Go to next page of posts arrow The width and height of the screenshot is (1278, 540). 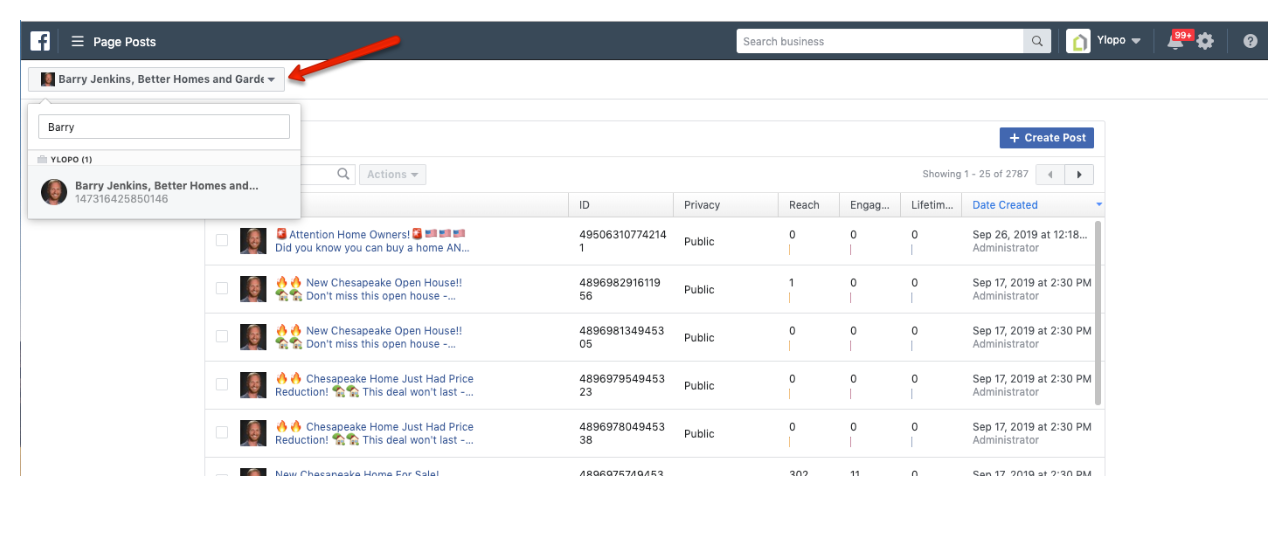click(1078, 174)
